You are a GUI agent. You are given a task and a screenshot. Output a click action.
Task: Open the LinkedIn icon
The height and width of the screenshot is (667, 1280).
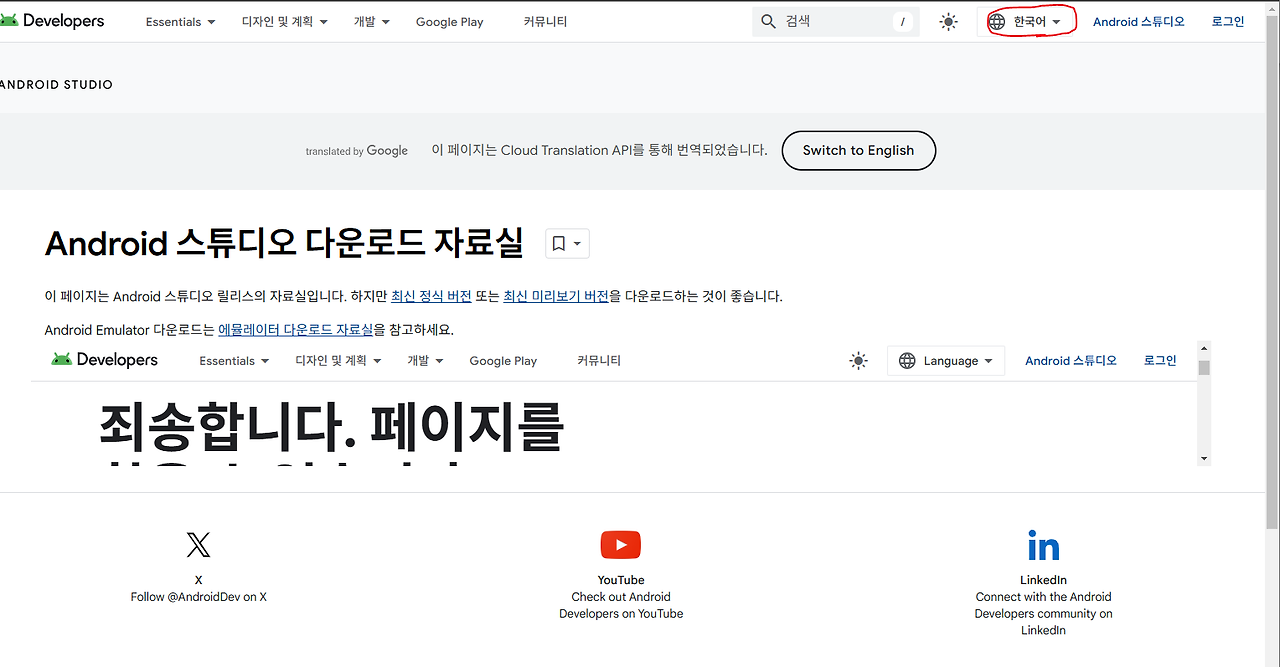(1043, 545)
